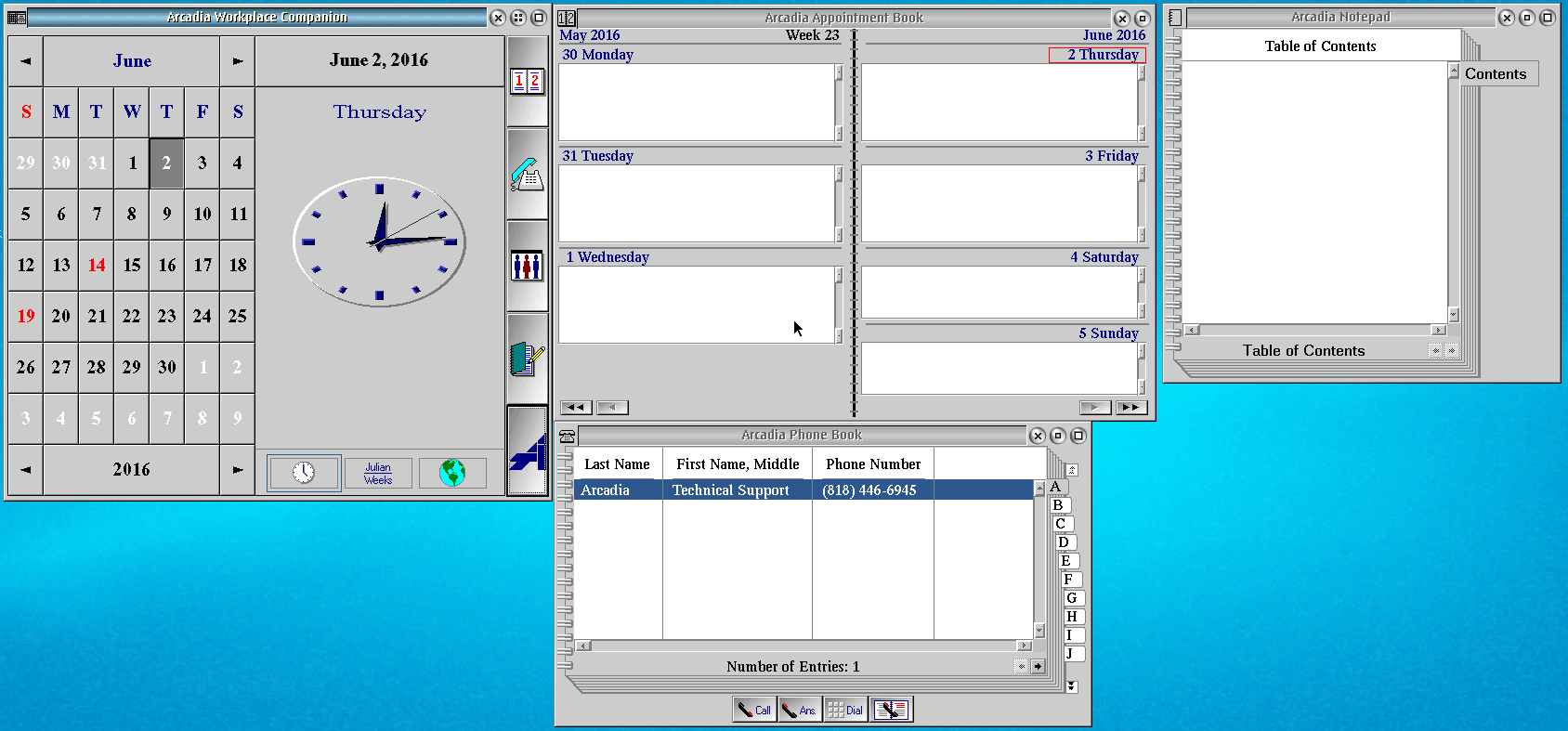Screen dimensions: 1568x731
Task: Click the 3 Friday appointment field
Action: 1000,203
